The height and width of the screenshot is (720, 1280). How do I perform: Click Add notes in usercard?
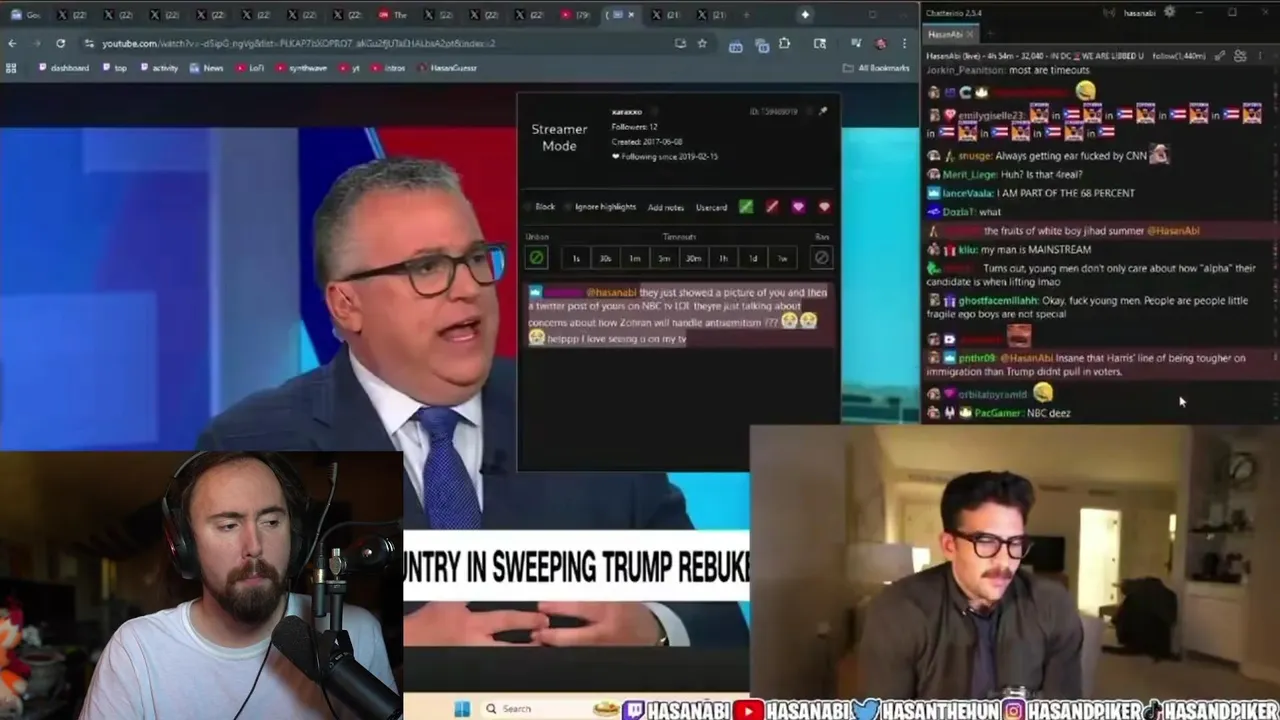(x=666, y=207)
